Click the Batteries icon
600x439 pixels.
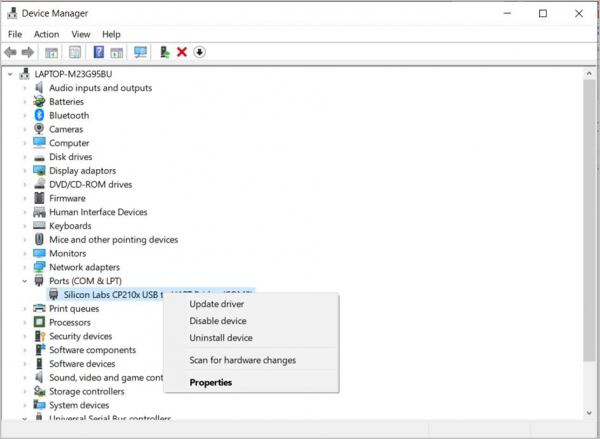click(x=39, y=101)
